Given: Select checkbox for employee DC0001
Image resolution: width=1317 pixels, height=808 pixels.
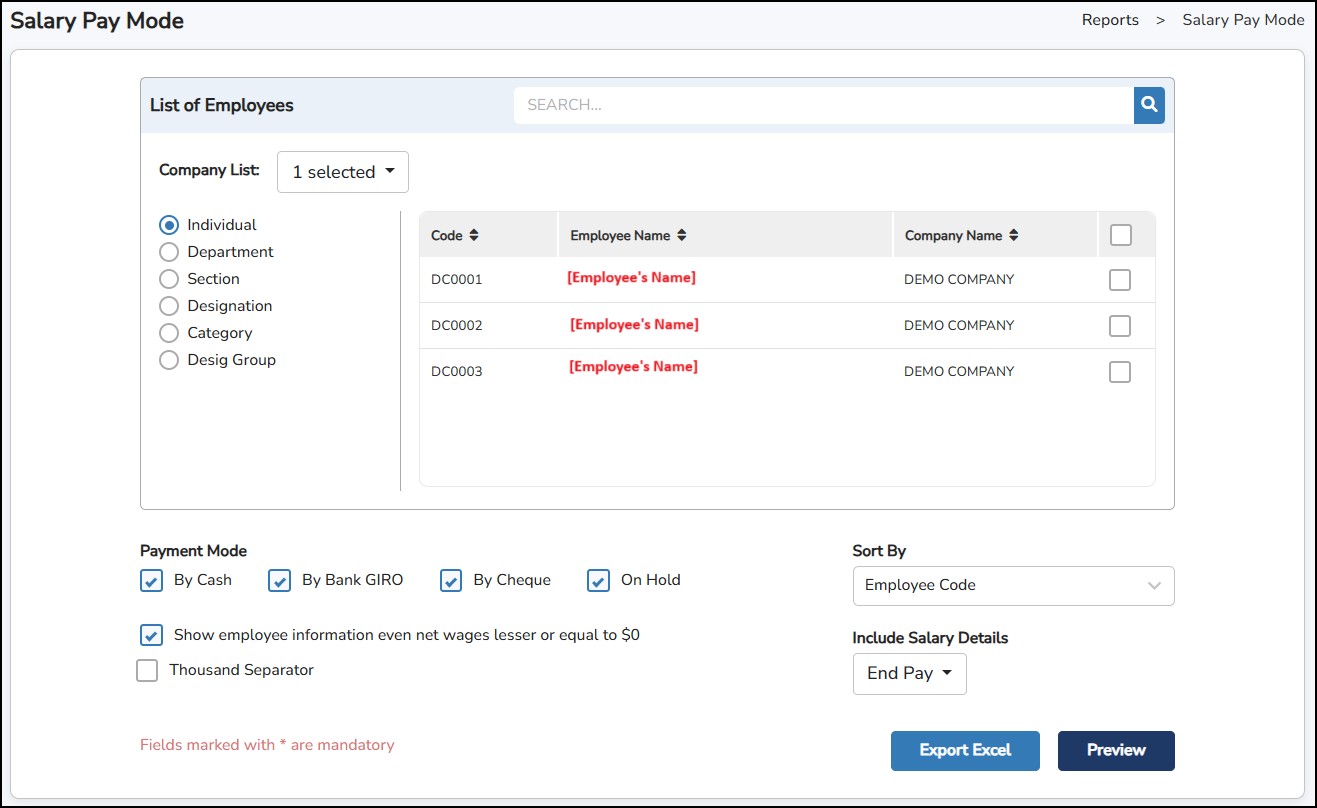Looking at the screenshot, I should pyautogui.click(x=1120, y=280).
